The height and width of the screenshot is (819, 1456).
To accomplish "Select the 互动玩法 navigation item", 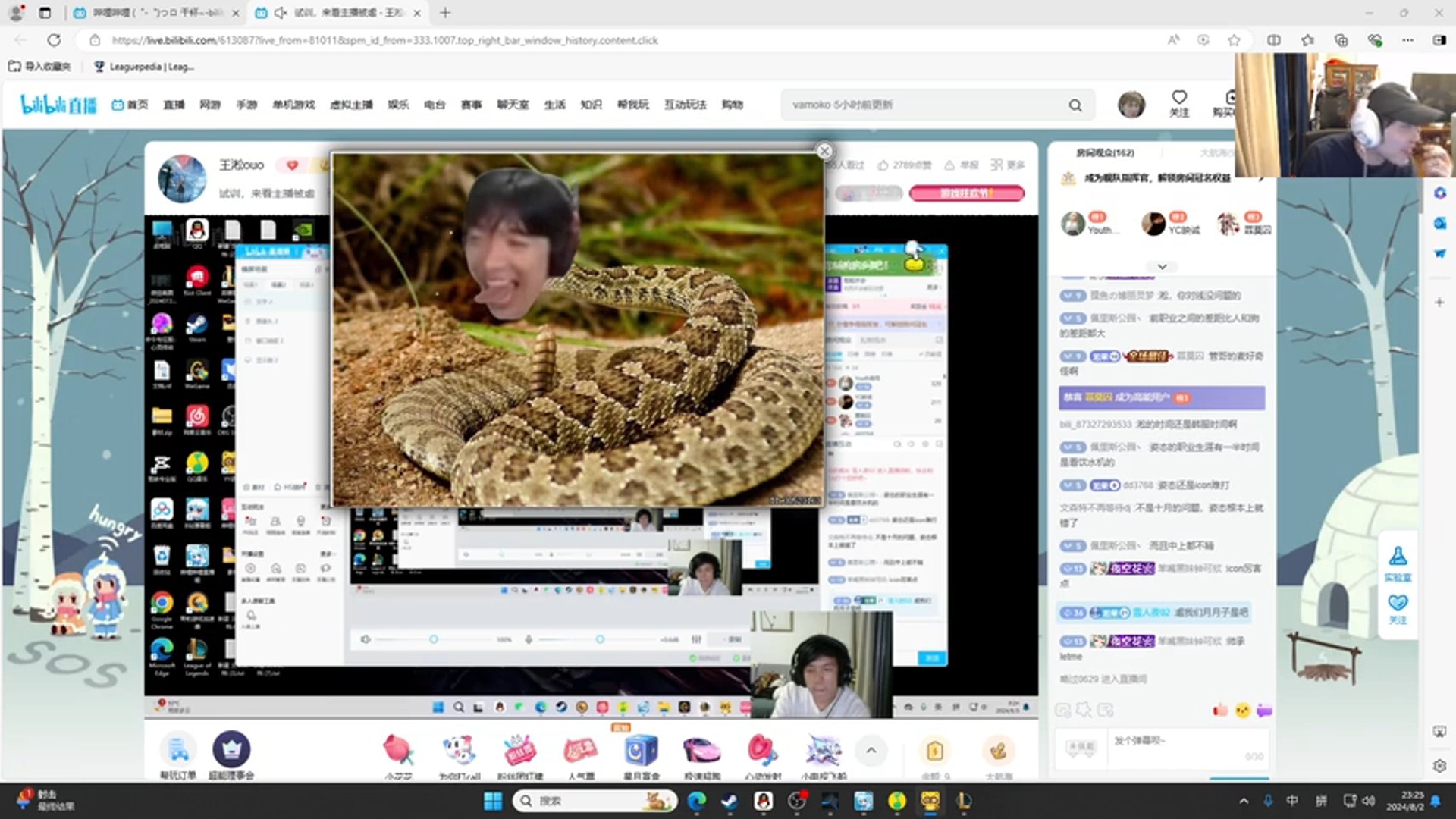I will [686, 105].
